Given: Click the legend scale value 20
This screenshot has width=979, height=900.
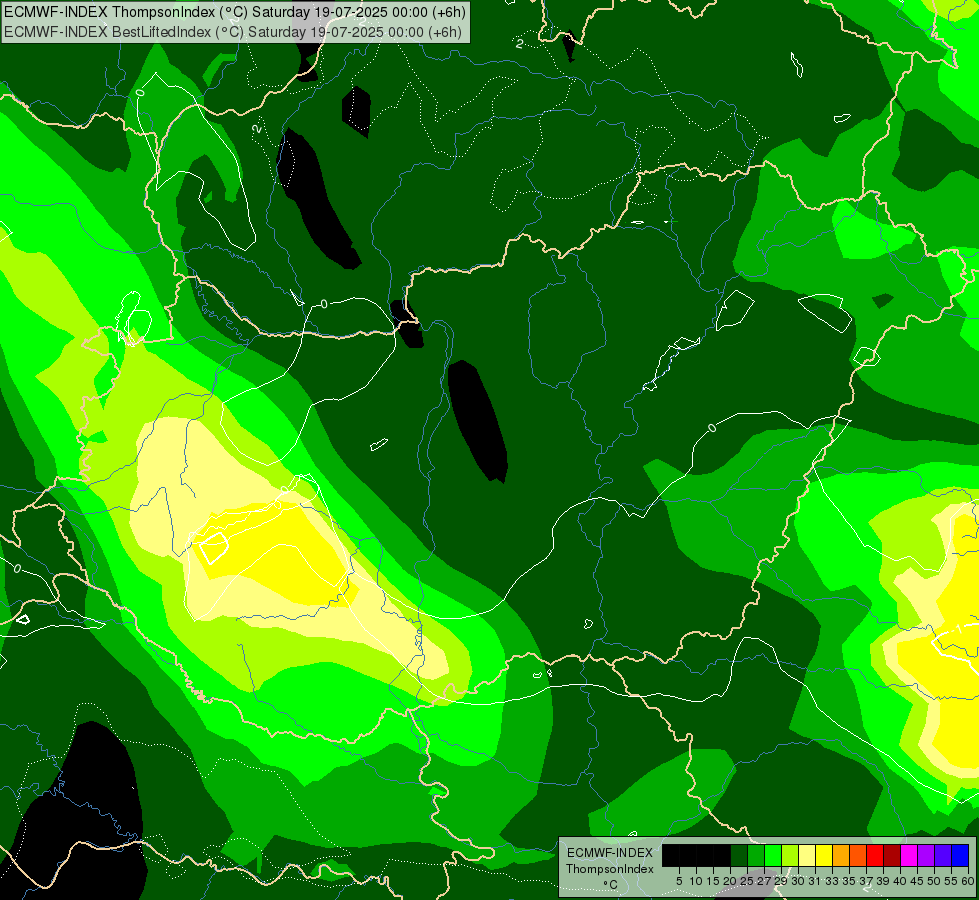Looking at the screenshot, I should point(731,881).
